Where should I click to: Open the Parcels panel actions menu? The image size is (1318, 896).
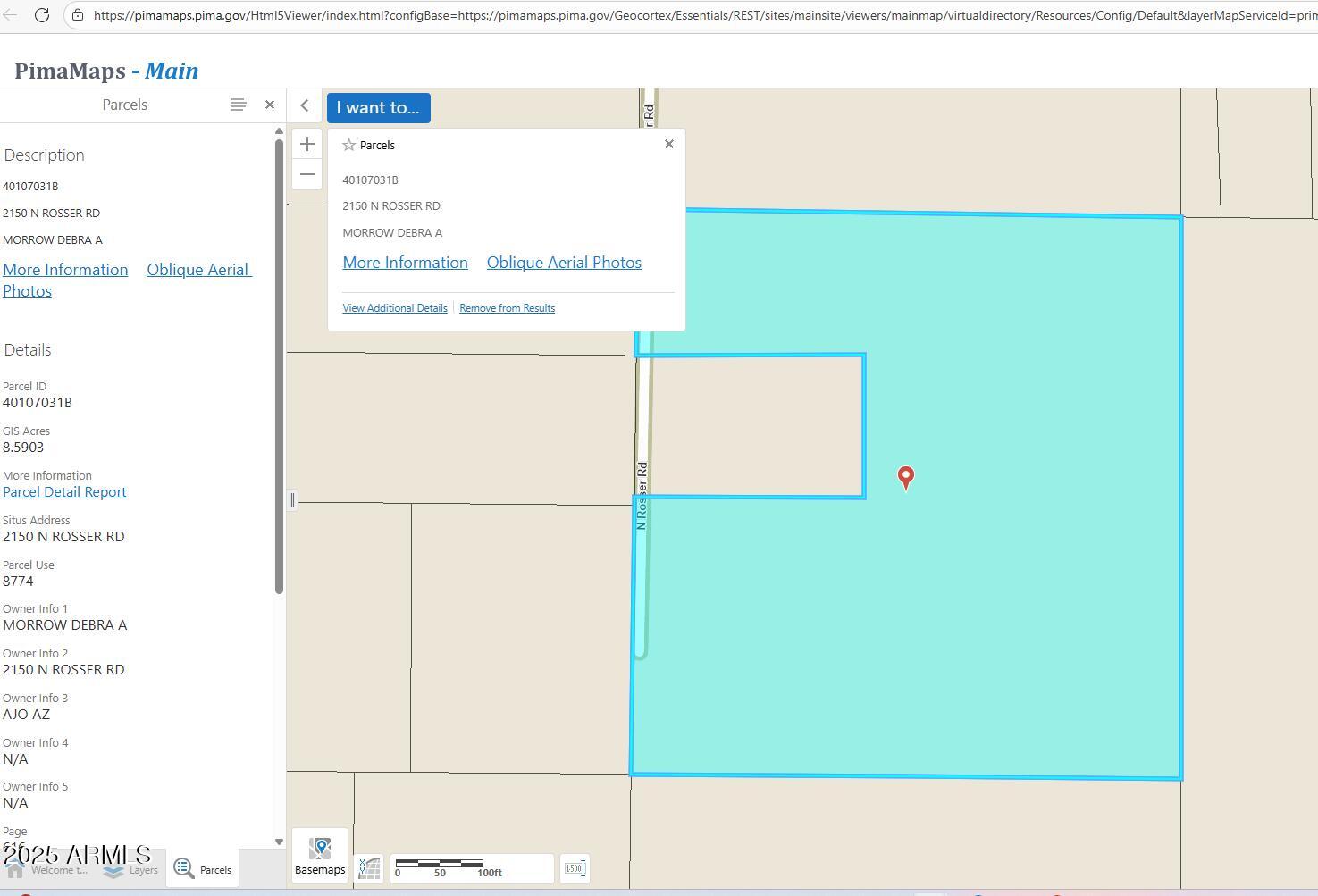(x=238, y=105)
